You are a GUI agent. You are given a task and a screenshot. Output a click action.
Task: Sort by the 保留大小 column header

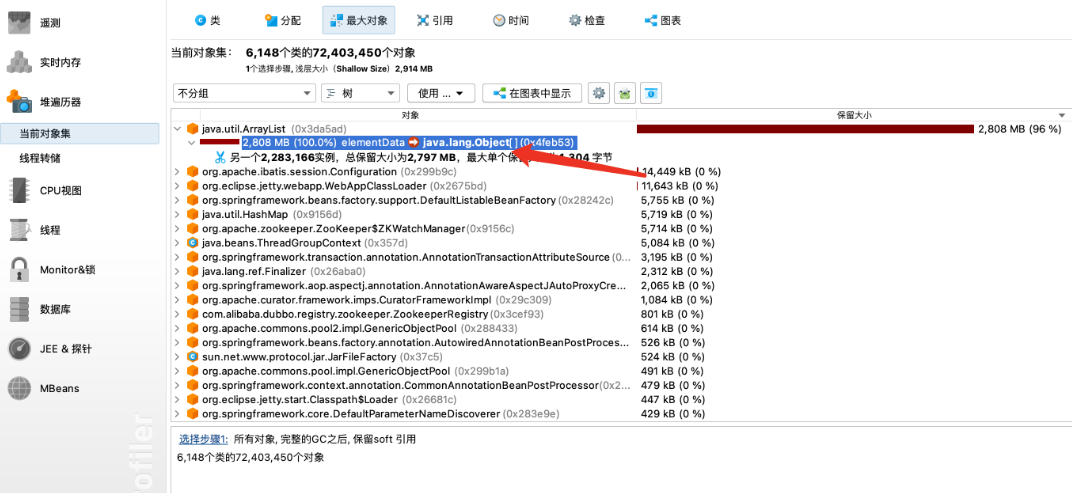point(853,115)
